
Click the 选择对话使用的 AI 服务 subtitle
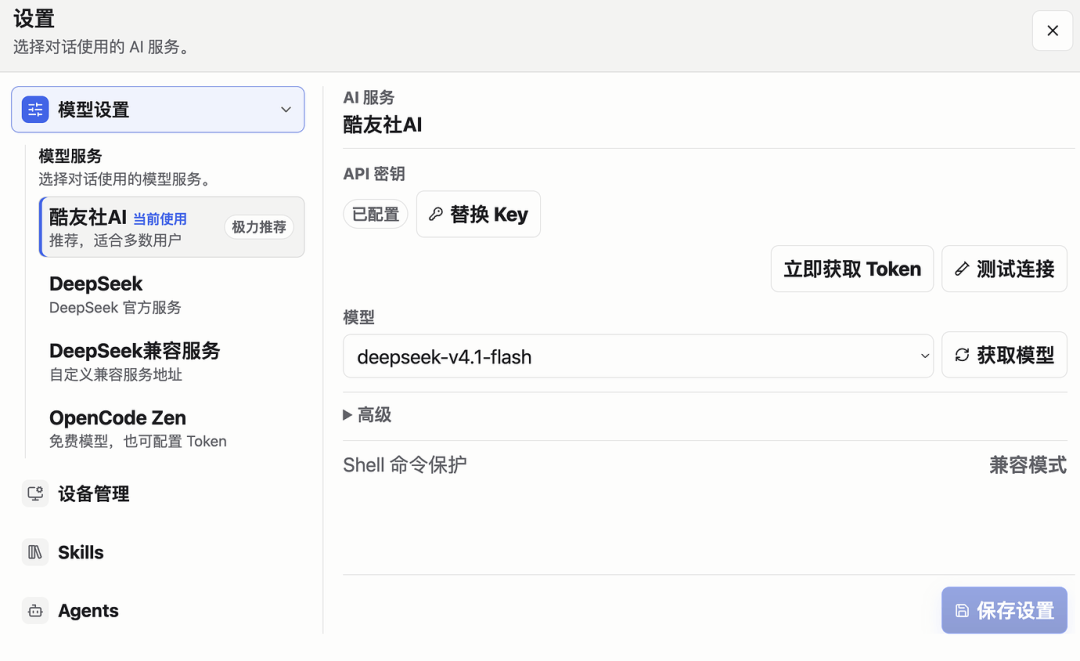[101, 47]
